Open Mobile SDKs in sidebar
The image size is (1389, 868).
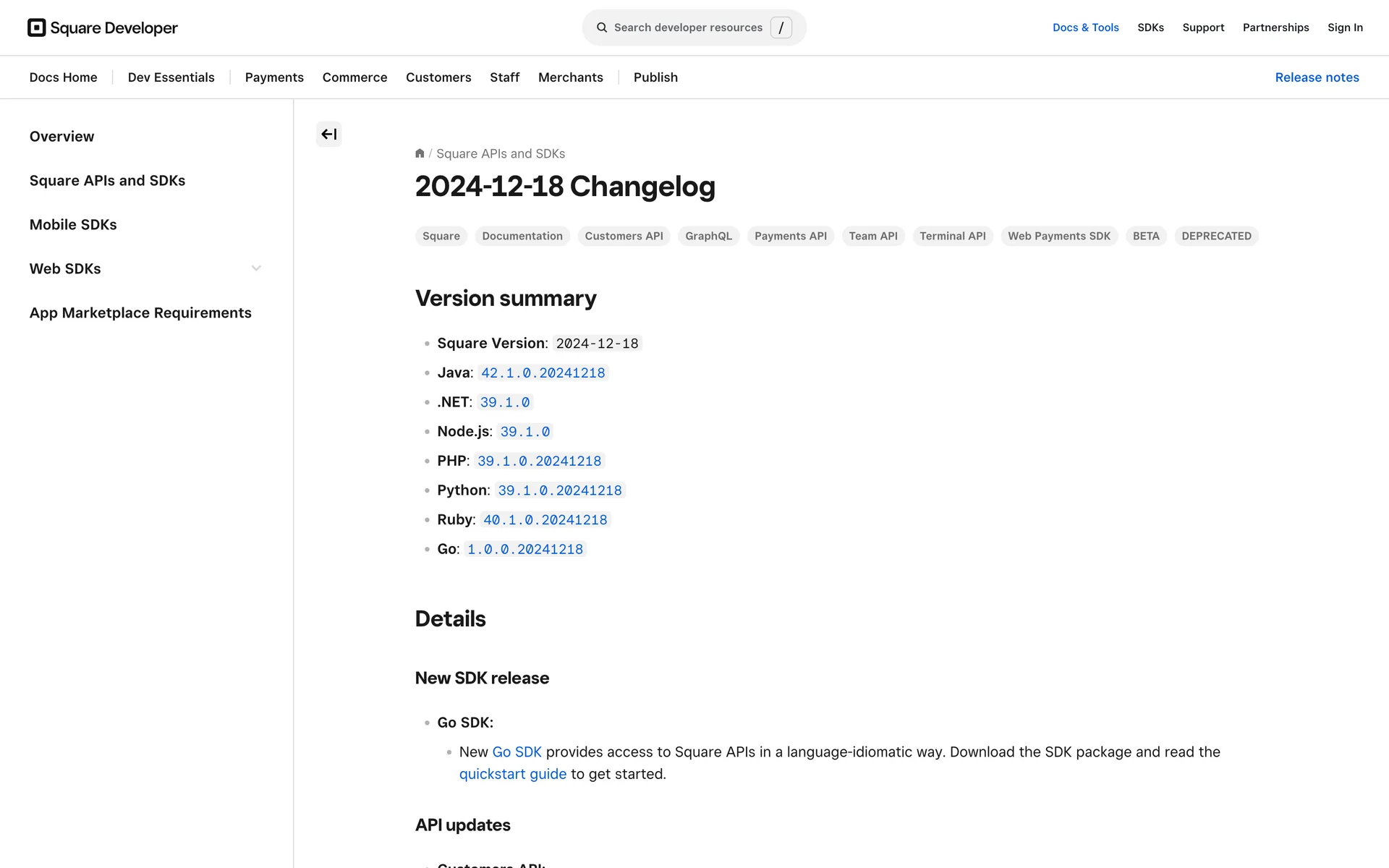coord(73,225)
